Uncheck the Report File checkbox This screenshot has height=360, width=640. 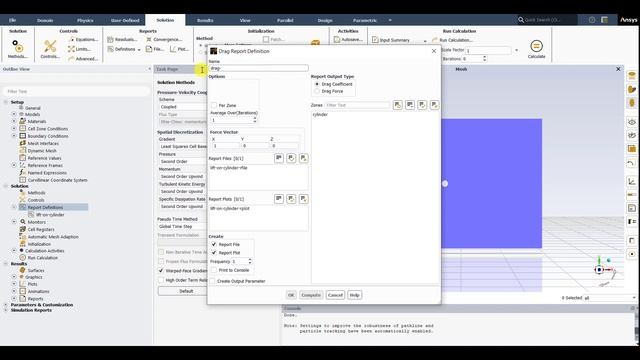pyautogui.click(x=214, y=244)
